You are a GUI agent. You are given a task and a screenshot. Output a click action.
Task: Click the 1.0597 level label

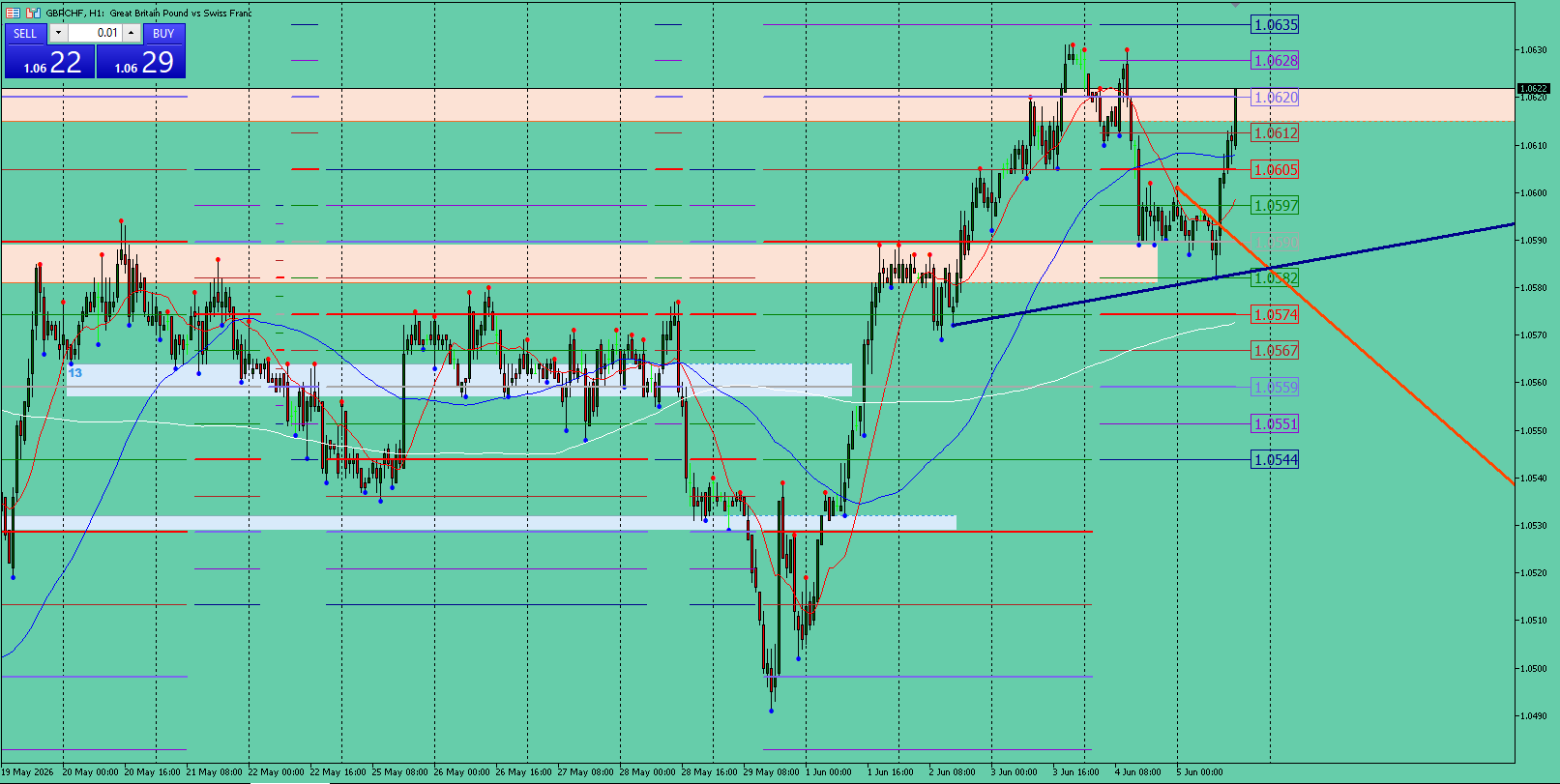(x=1275, y=206)
